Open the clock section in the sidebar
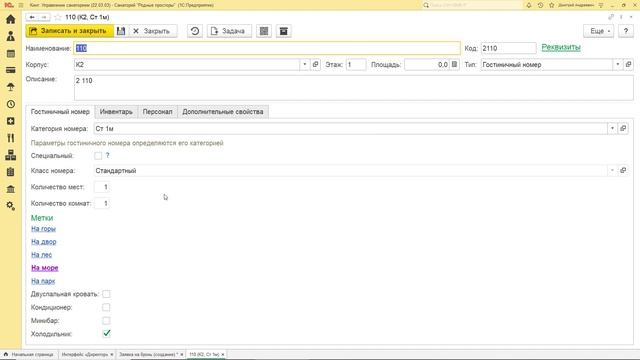 click(x=11, y=104)
